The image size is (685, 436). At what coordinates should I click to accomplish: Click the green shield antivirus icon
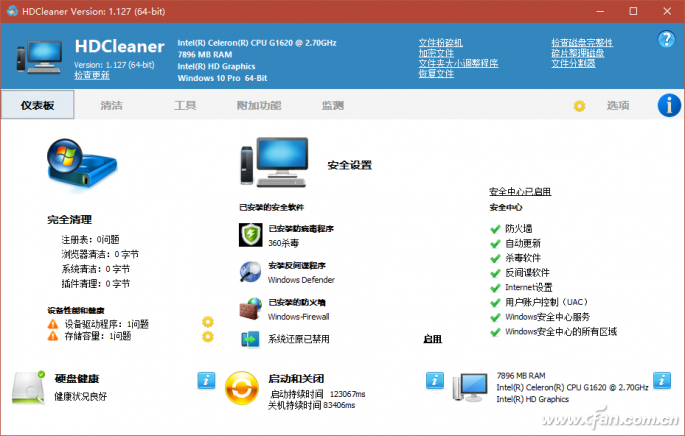point(250,235)
